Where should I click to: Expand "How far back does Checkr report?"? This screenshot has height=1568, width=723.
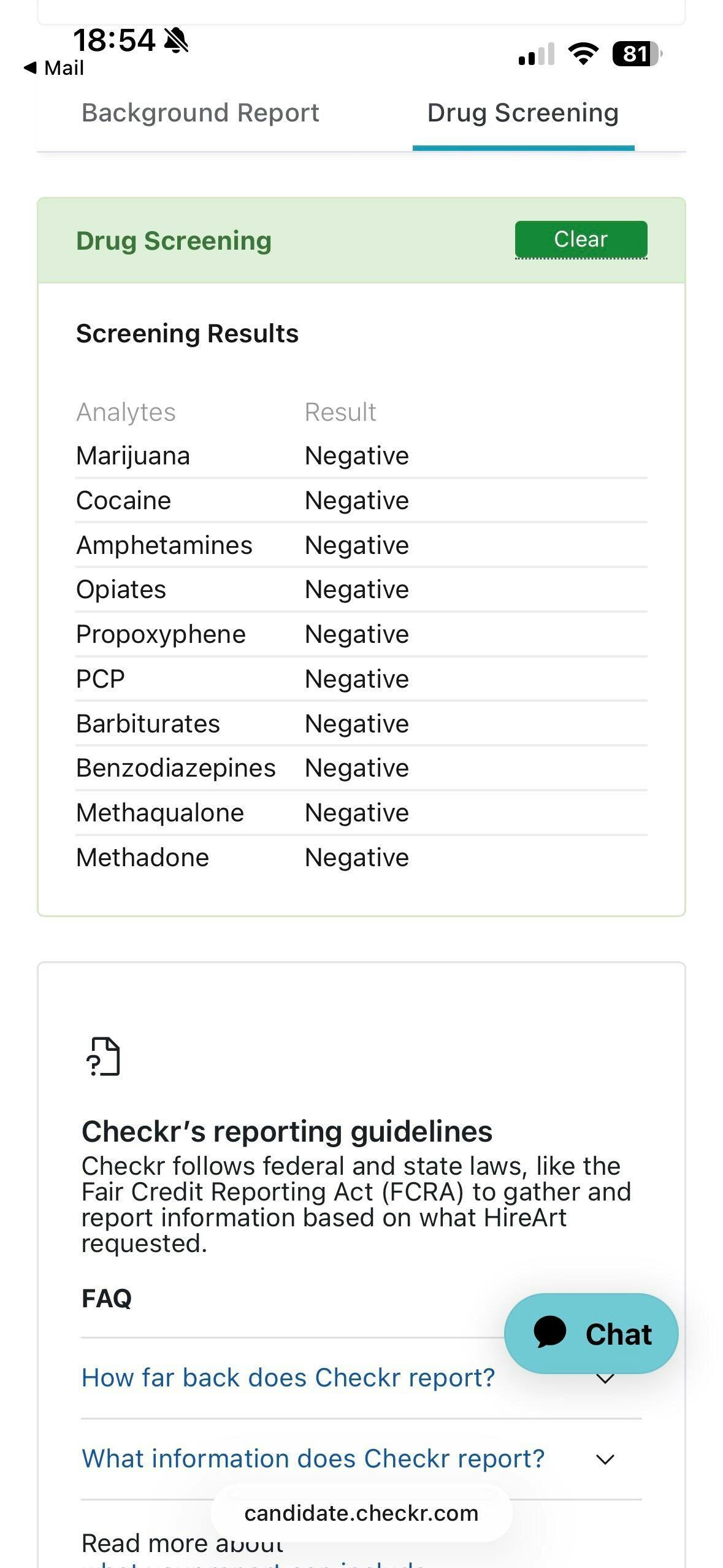click(288, 1378)
